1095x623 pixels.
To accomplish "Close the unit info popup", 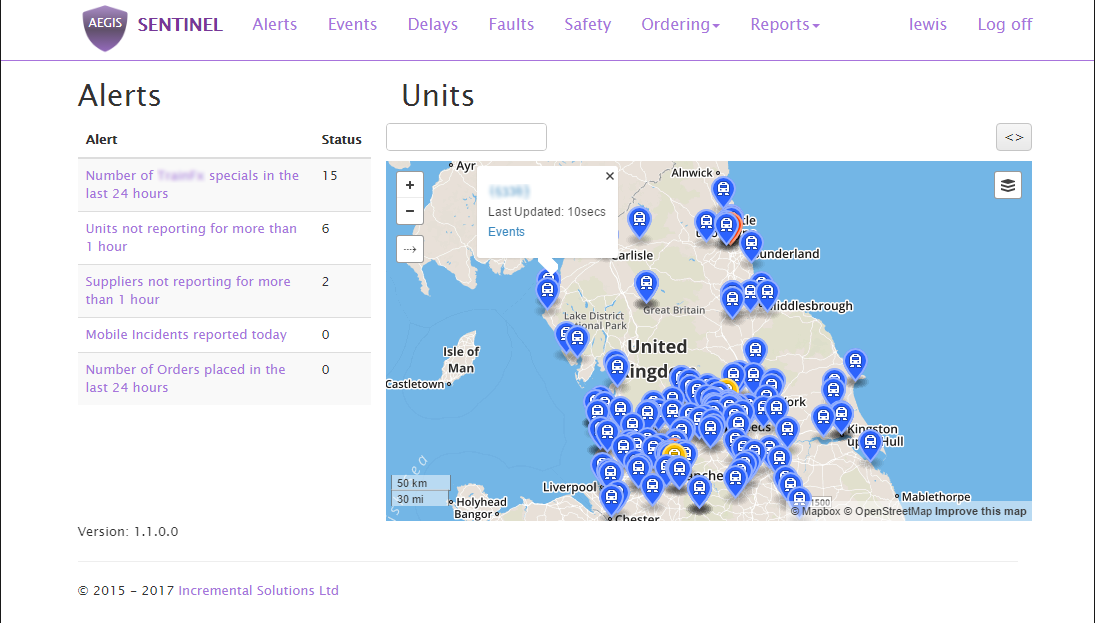I will click(x=610, y=176).
